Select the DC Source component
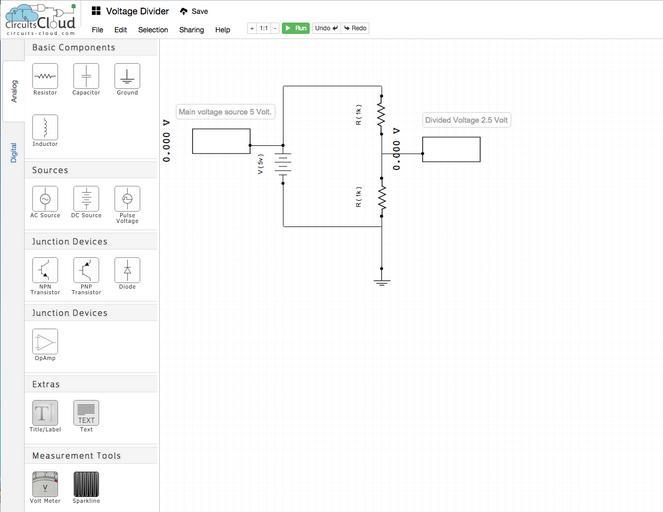 tap(86, 198)
